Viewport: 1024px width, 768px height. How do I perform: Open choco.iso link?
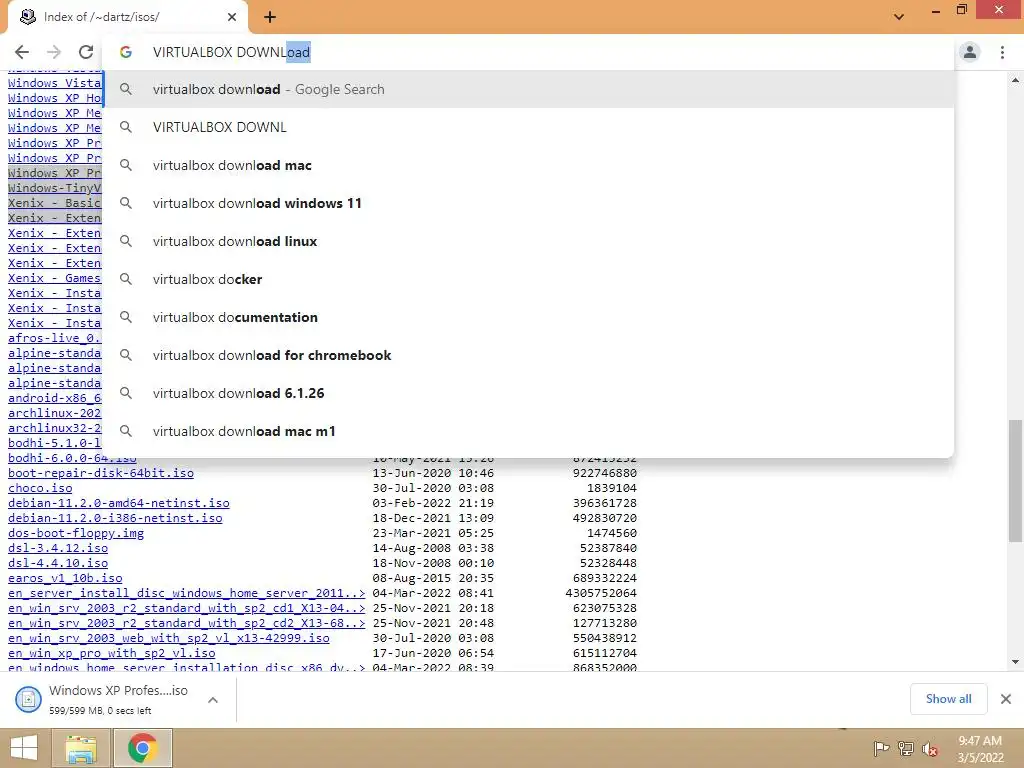[x=40, y=488]
